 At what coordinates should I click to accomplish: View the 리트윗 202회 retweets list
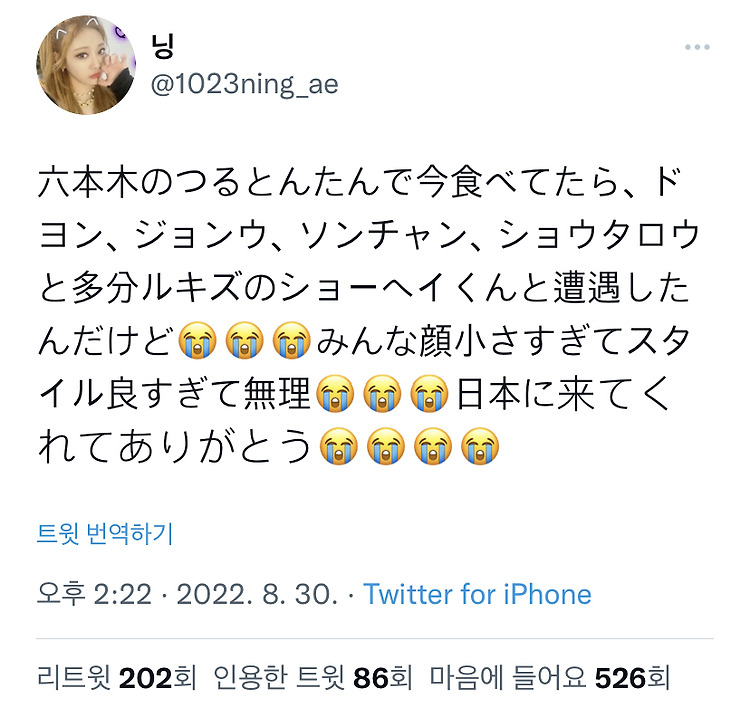116,678
